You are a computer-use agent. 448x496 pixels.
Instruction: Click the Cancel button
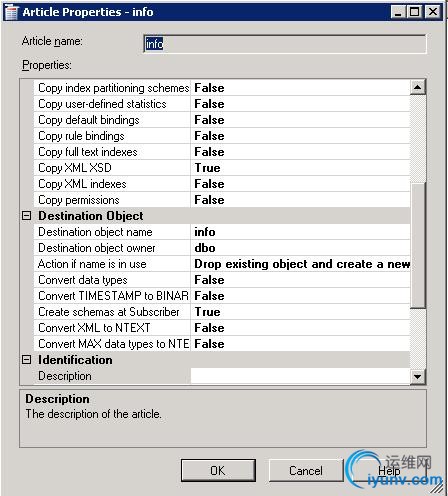306,470
